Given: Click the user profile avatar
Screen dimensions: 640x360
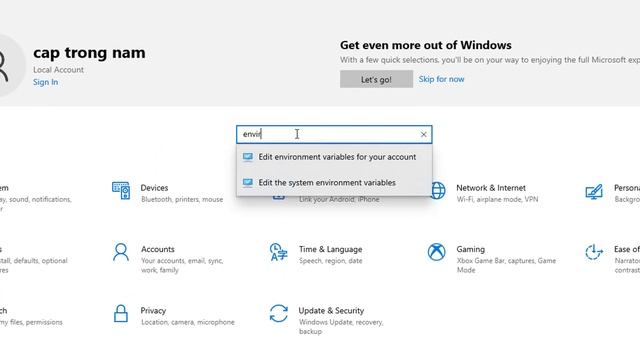Looking at the screenshot, I should pos(6,65).
